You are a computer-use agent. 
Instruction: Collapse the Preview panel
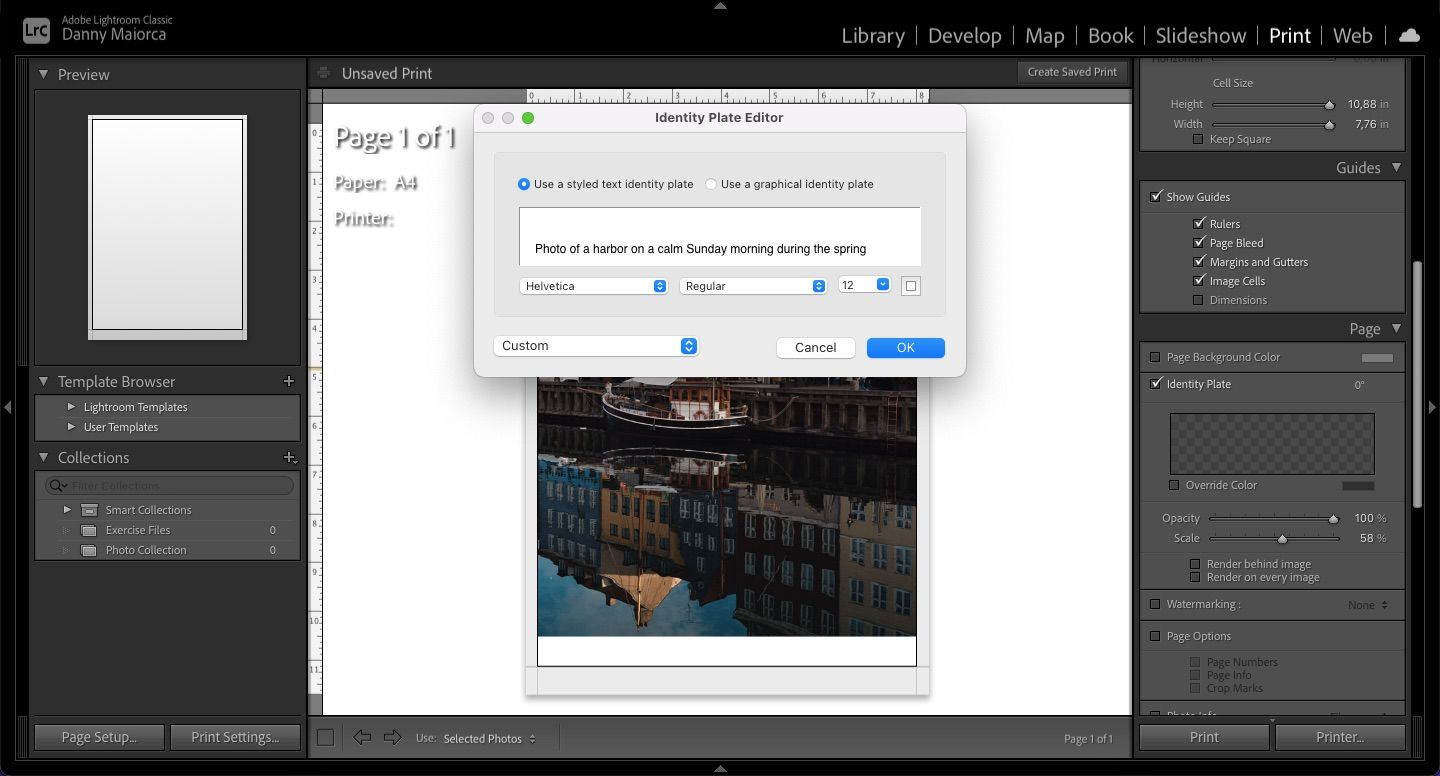coord(44,74)
